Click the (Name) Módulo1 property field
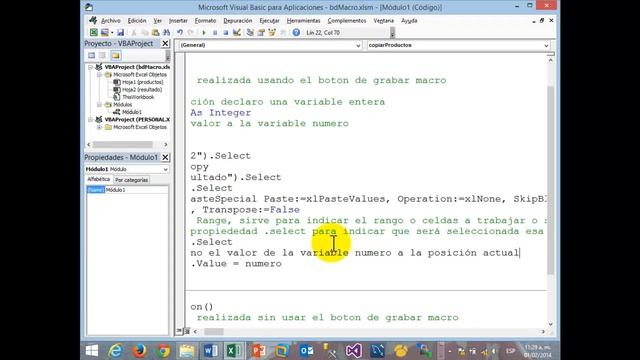This screenshot has height=360, width=640. click(x=127, y=190)
